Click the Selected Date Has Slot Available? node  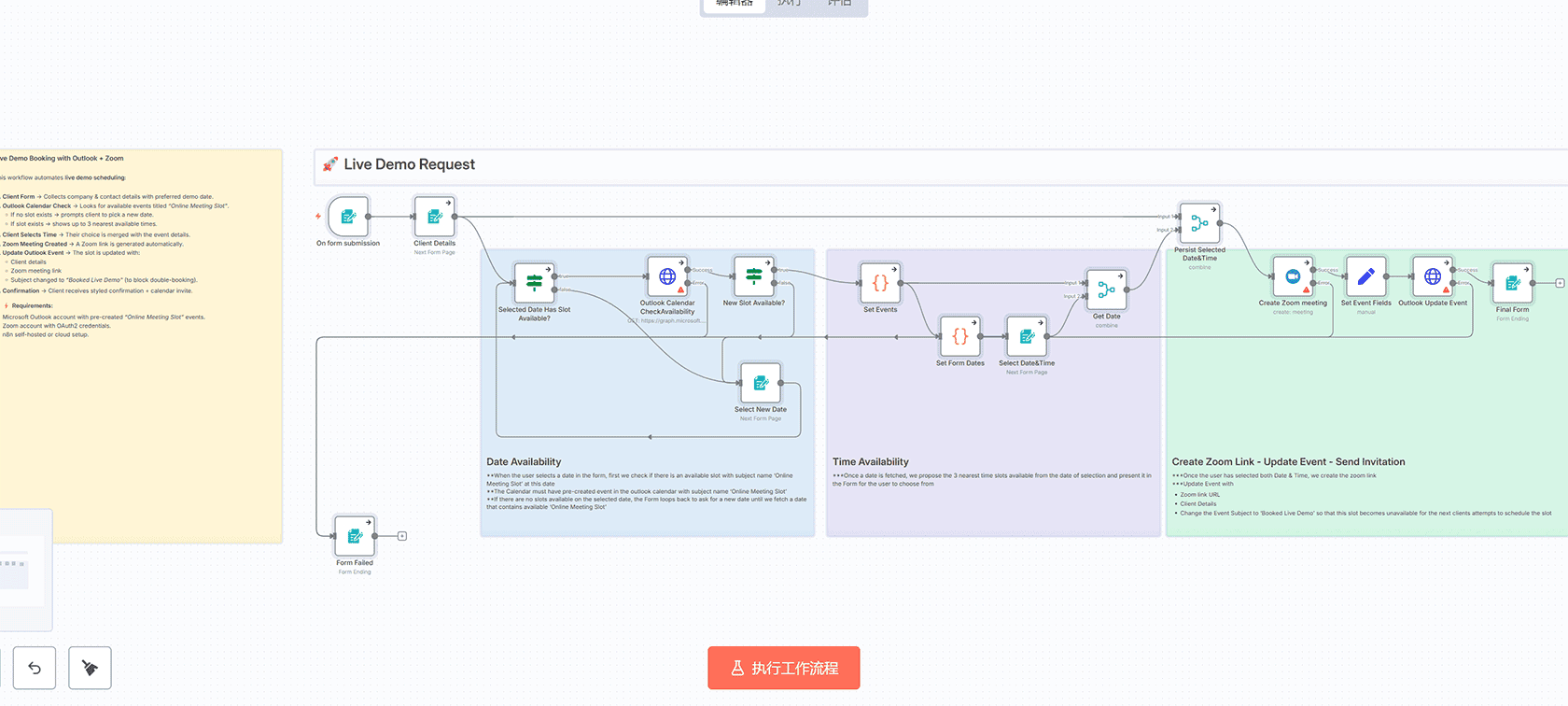(x=534, y=283)
